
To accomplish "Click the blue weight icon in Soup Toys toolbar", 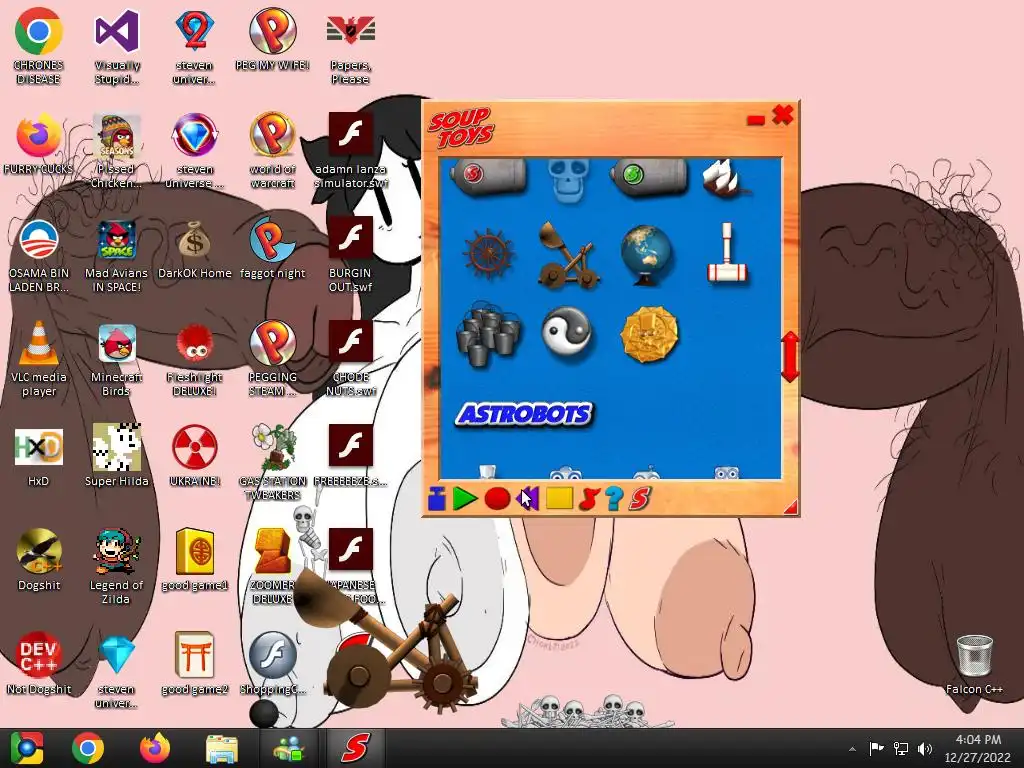I will click(x=437, y=499).
